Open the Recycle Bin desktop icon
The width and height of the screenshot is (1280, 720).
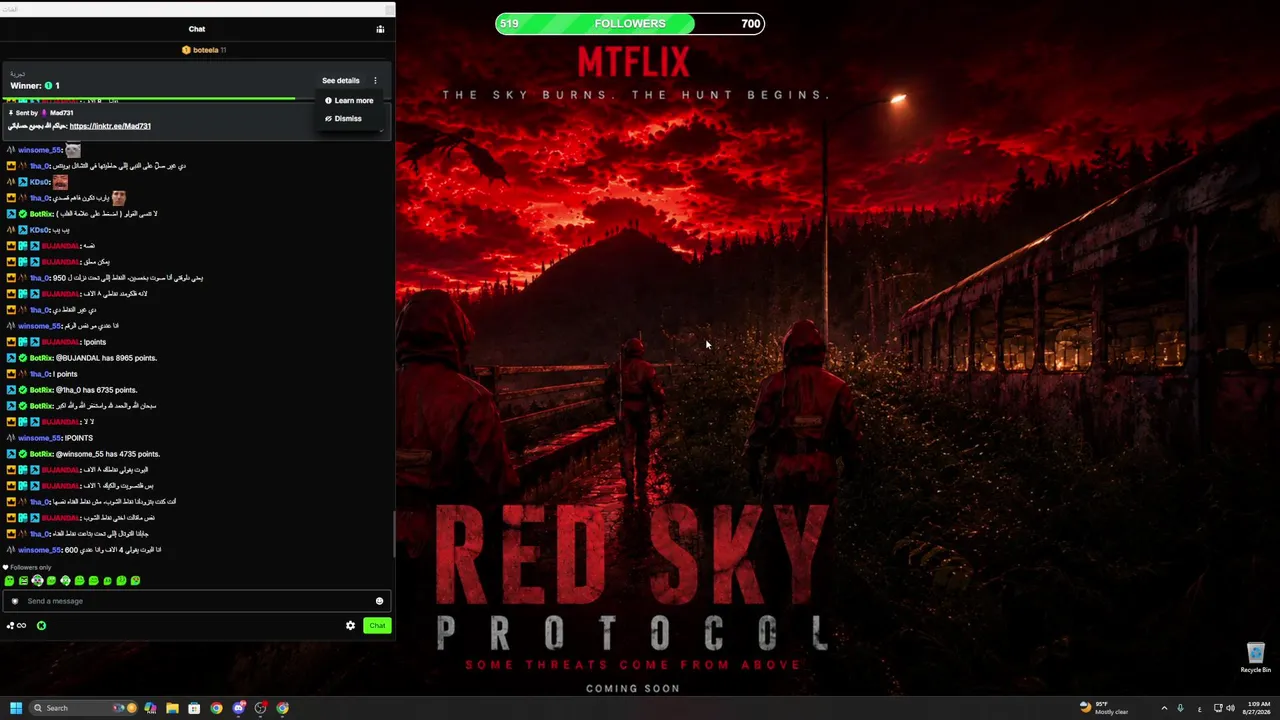point(1256,658)
